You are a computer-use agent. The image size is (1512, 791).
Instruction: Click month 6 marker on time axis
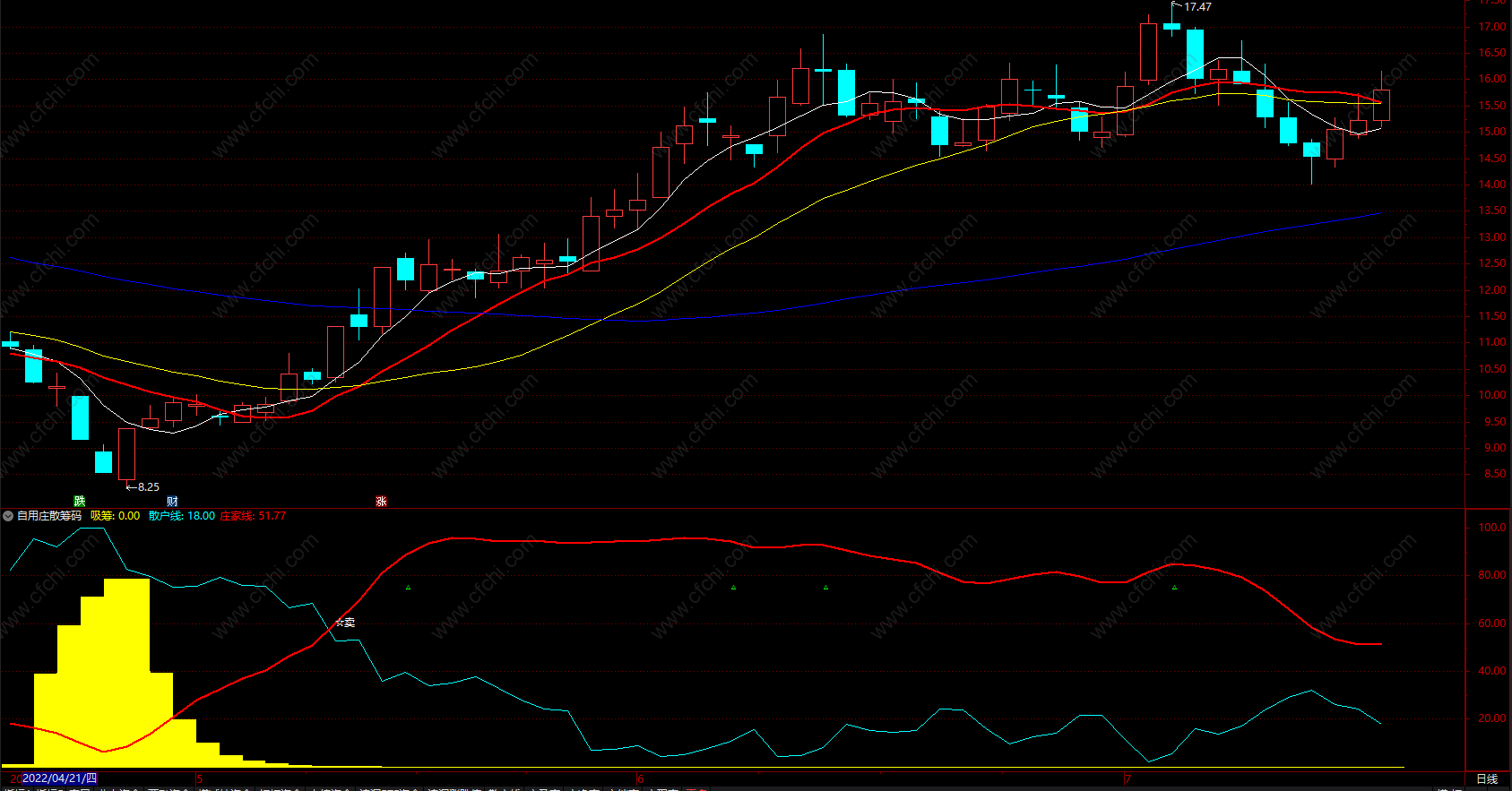(641, 779)
